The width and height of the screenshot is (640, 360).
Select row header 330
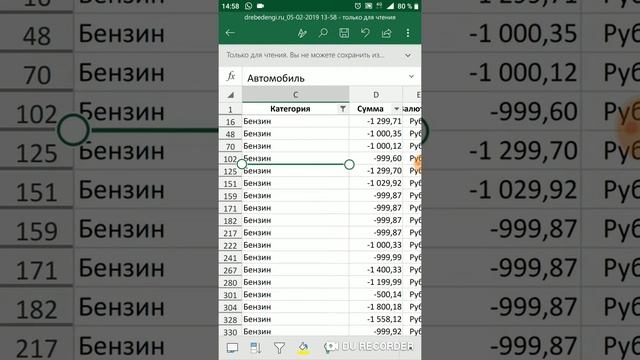click(230, 332)
